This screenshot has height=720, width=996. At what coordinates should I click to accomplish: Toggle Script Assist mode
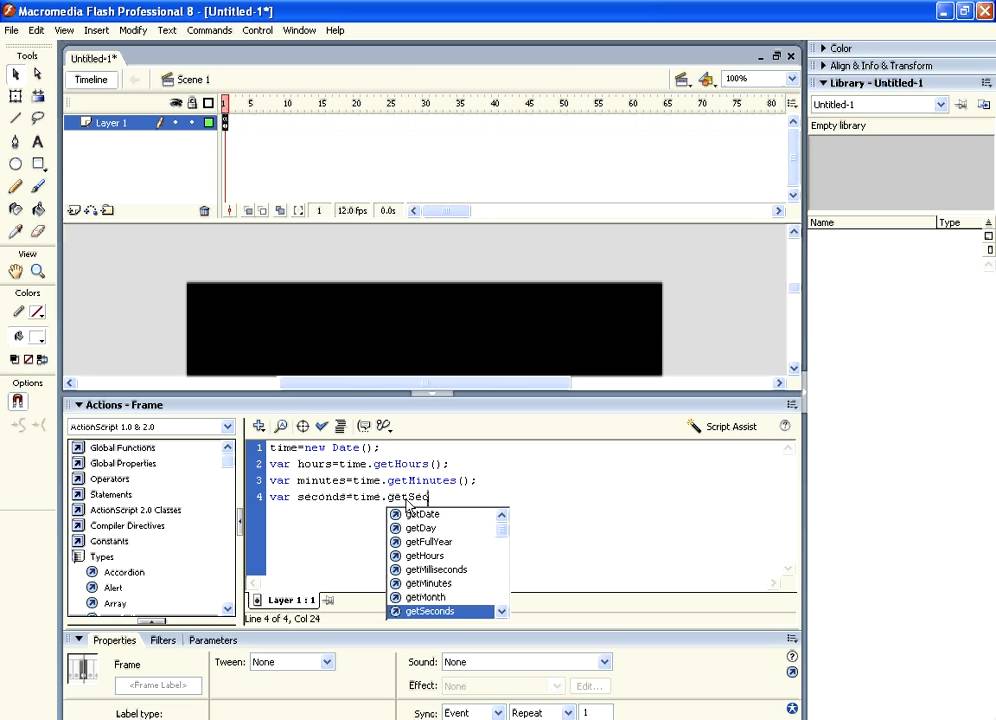tap(722, 426)
